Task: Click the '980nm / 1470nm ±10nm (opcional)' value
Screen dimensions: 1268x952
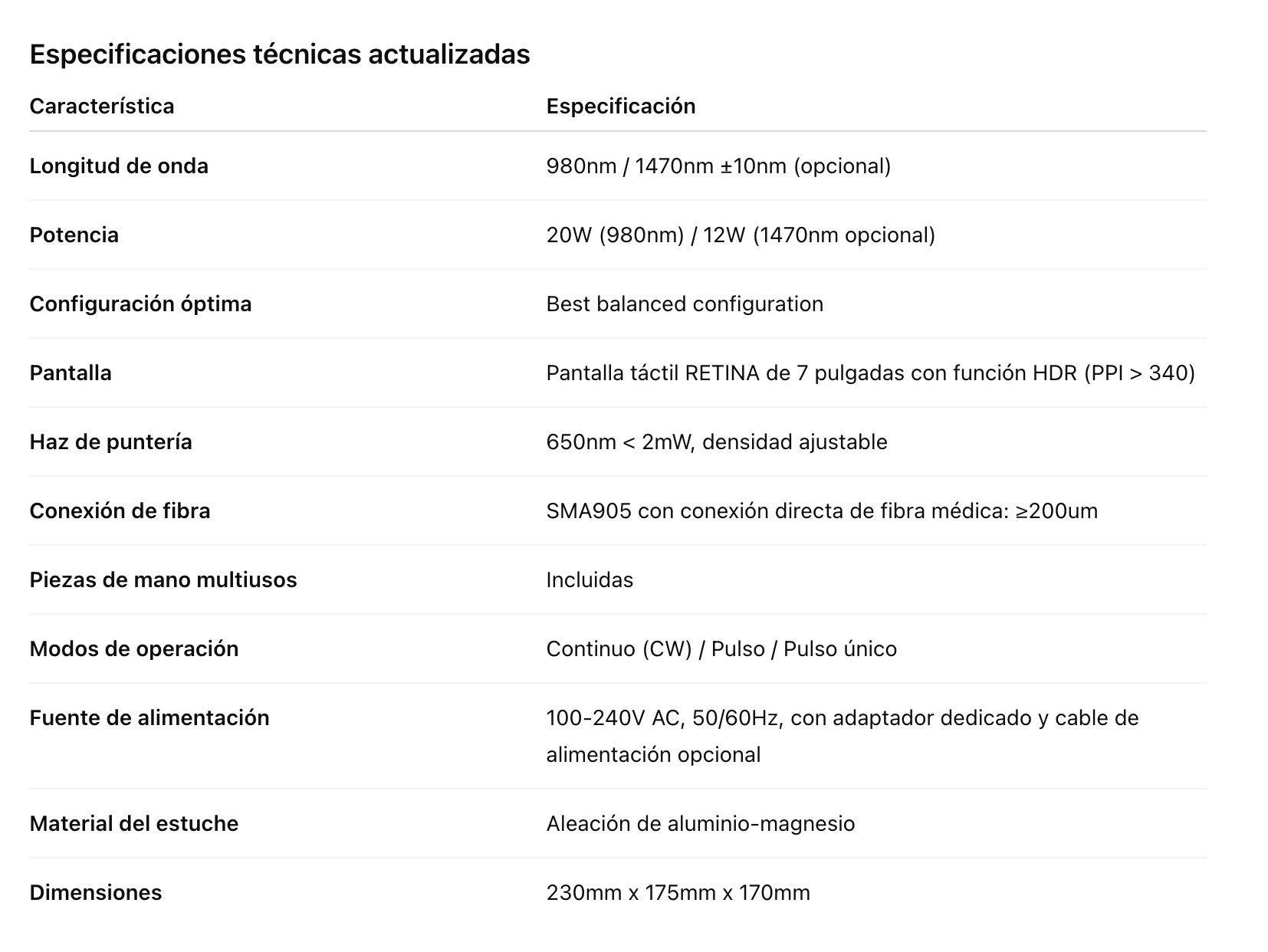Action: point(718,166)
